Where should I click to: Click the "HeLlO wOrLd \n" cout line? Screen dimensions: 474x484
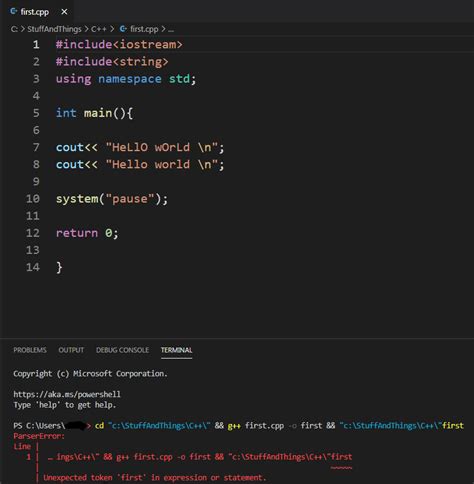point(140,147)
